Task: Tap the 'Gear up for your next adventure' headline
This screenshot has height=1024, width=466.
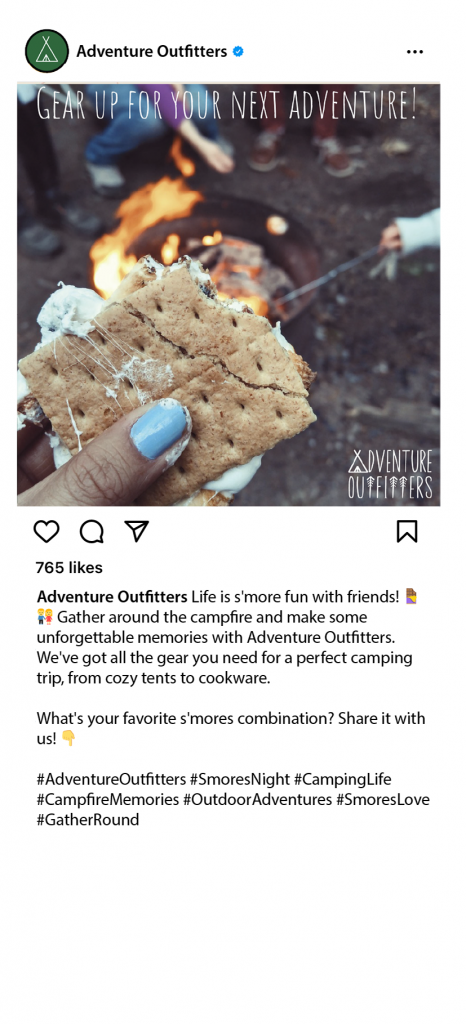Action: click(x=226, y=103)
